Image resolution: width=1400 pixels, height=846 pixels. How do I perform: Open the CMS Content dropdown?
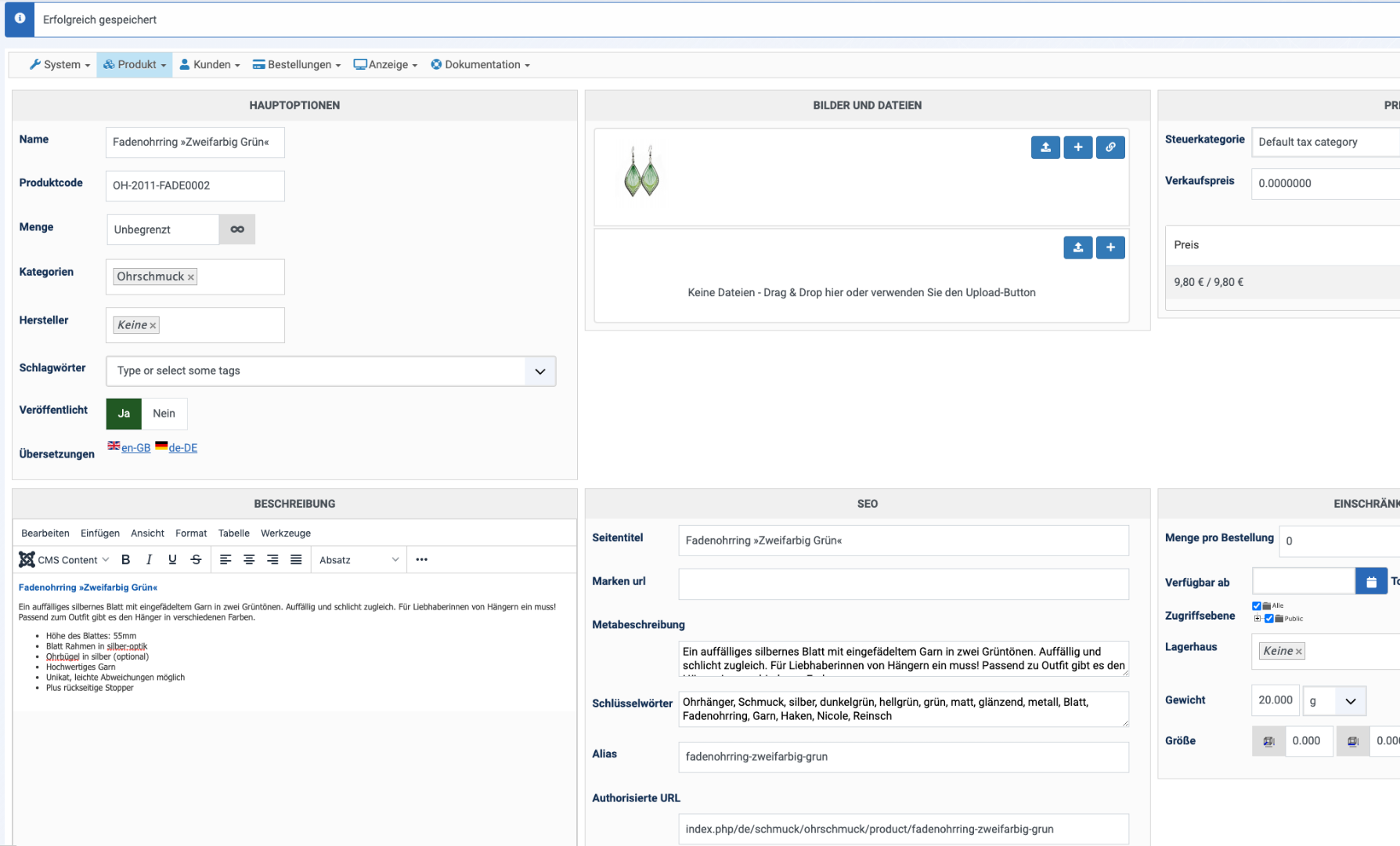pyautogui.click(x=64, y=560)
